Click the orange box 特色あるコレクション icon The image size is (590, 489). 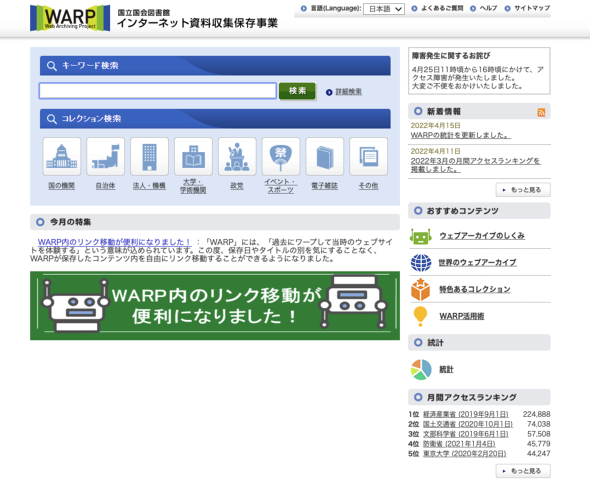point(420,289)
